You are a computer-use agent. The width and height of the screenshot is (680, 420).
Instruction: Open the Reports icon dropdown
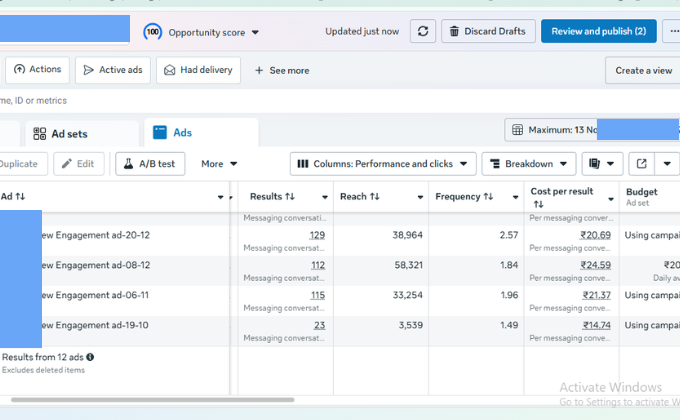(x=602, y=164)
